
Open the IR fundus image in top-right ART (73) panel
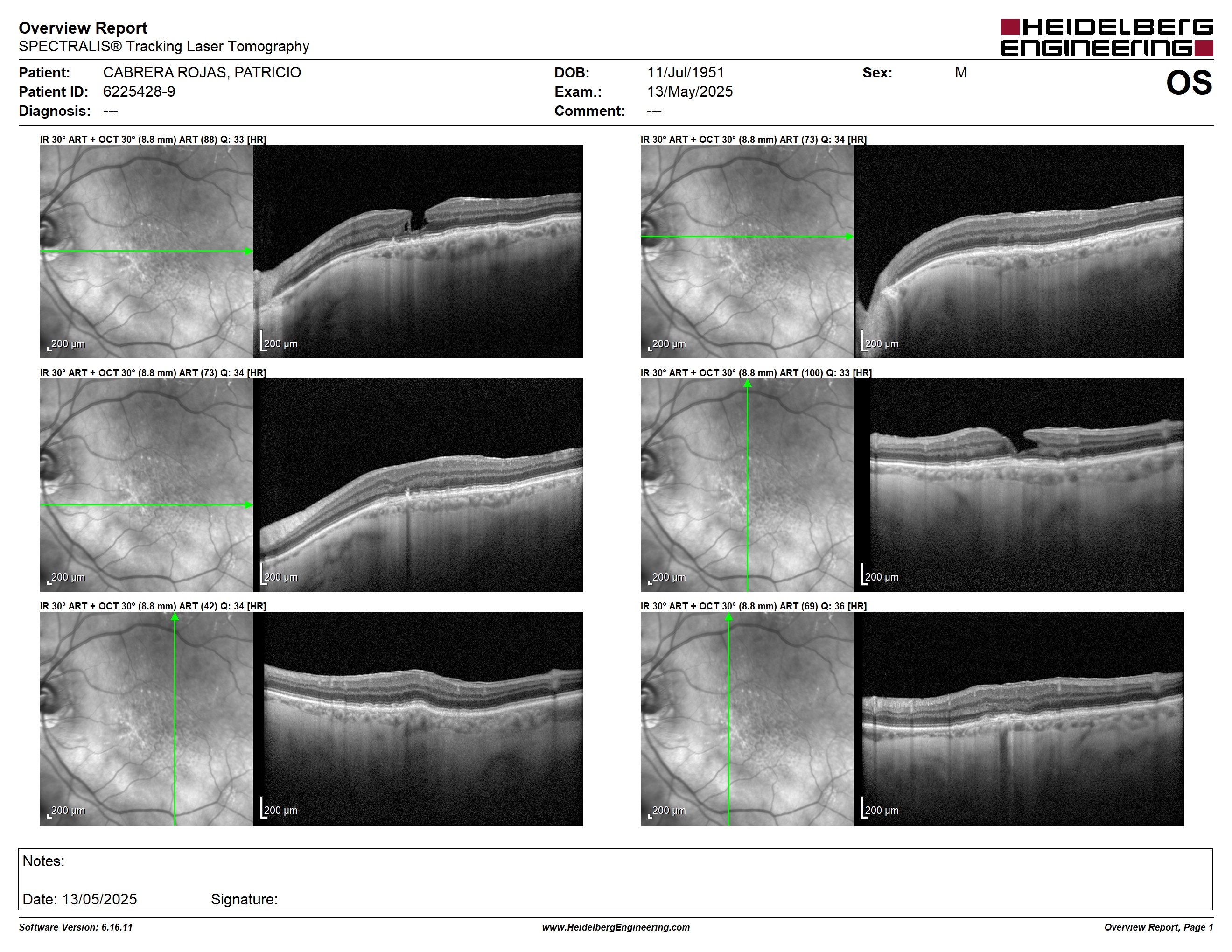tap(747, 252)
